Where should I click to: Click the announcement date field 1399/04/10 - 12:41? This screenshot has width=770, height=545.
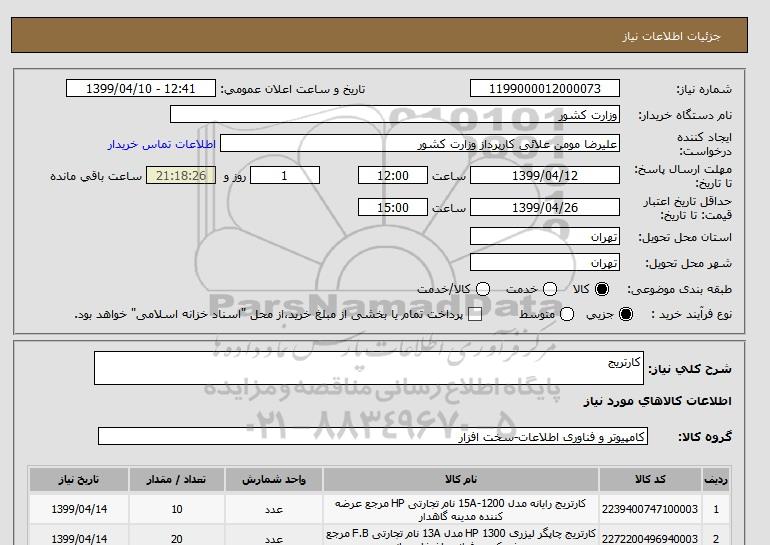pyautogui.click(x=140, y=88)
